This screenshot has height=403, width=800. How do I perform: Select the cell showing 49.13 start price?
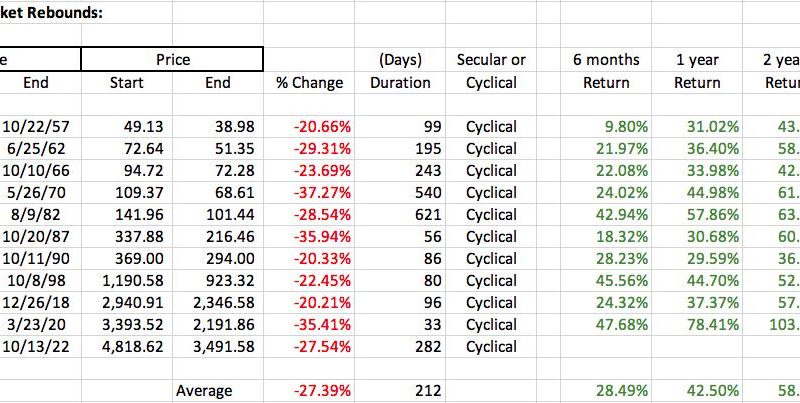[x=127, y=127]
